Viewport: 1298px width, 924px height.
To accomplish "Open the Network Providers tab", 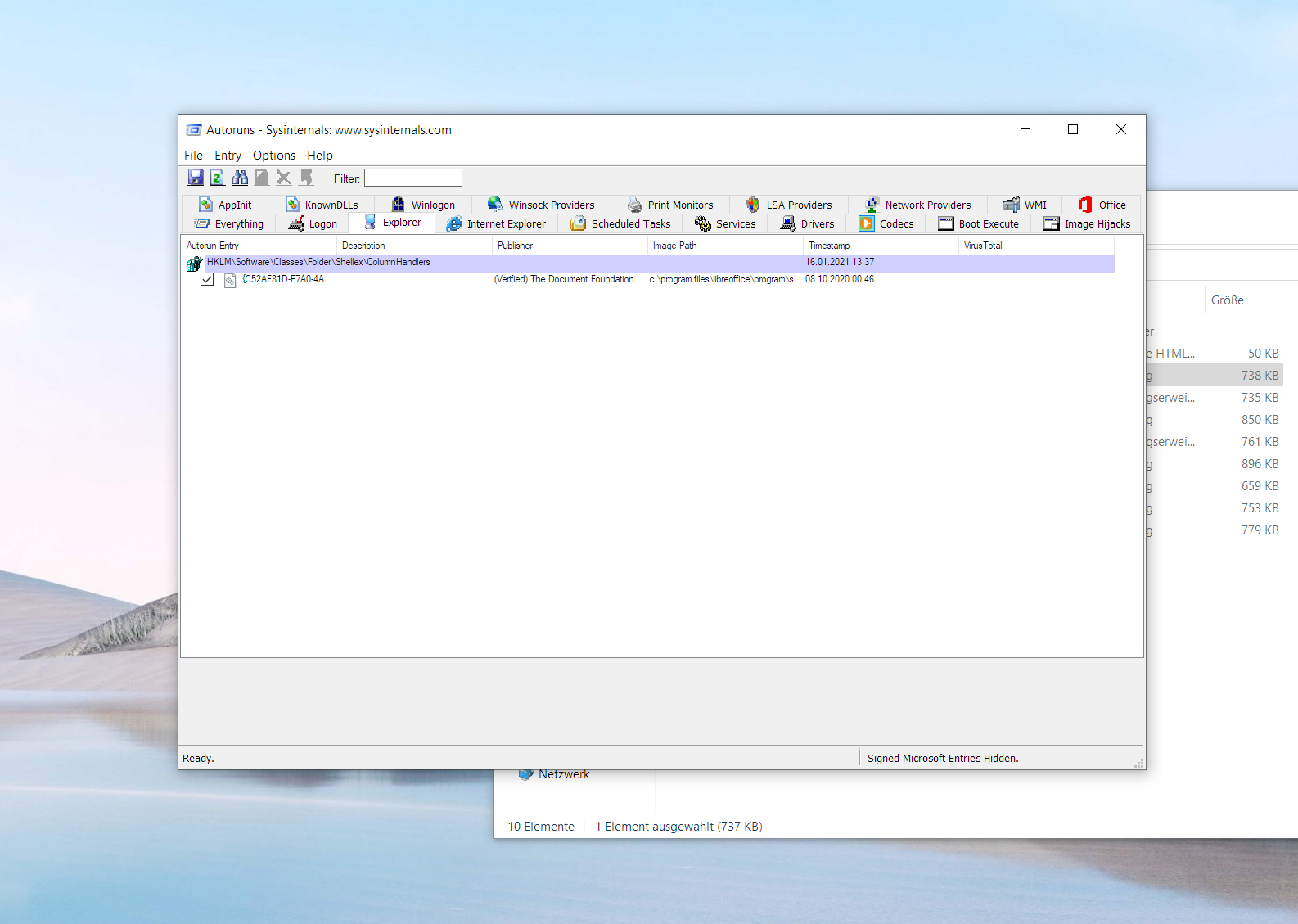I will (x=918, y=205).
